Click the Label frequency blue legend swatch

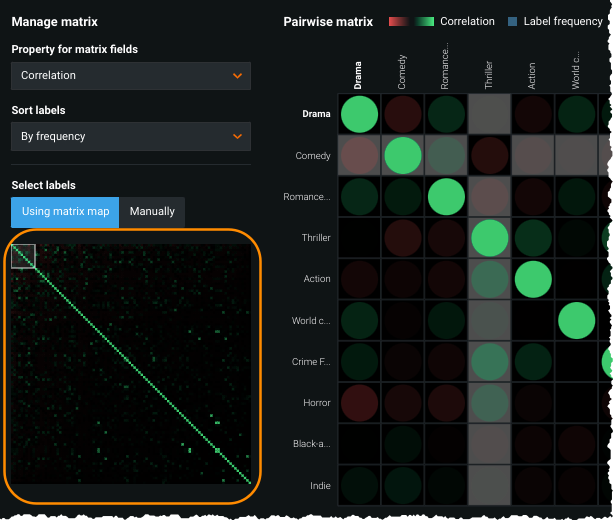click(513, 21)
